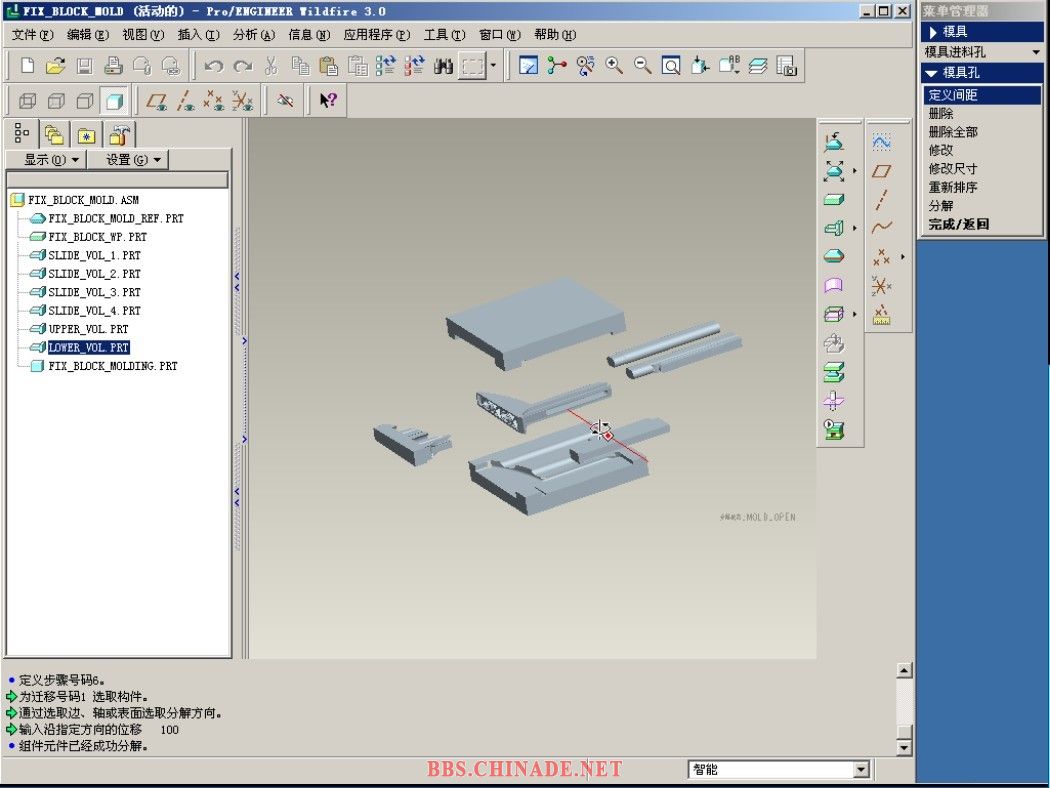Click 修改尺寸 in the menu manager
1050x788 pixels.
tap(952, 169)
